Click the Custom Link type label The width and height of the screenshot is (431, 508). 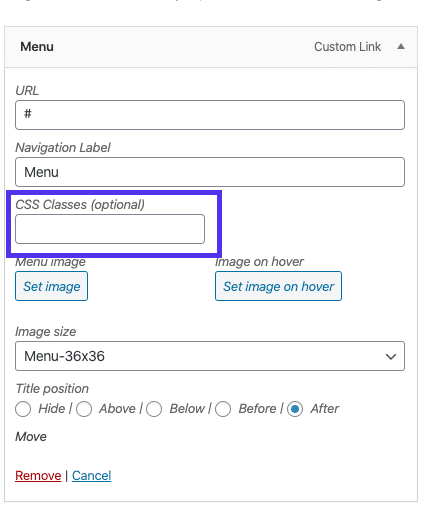click(x=347, y=47)
